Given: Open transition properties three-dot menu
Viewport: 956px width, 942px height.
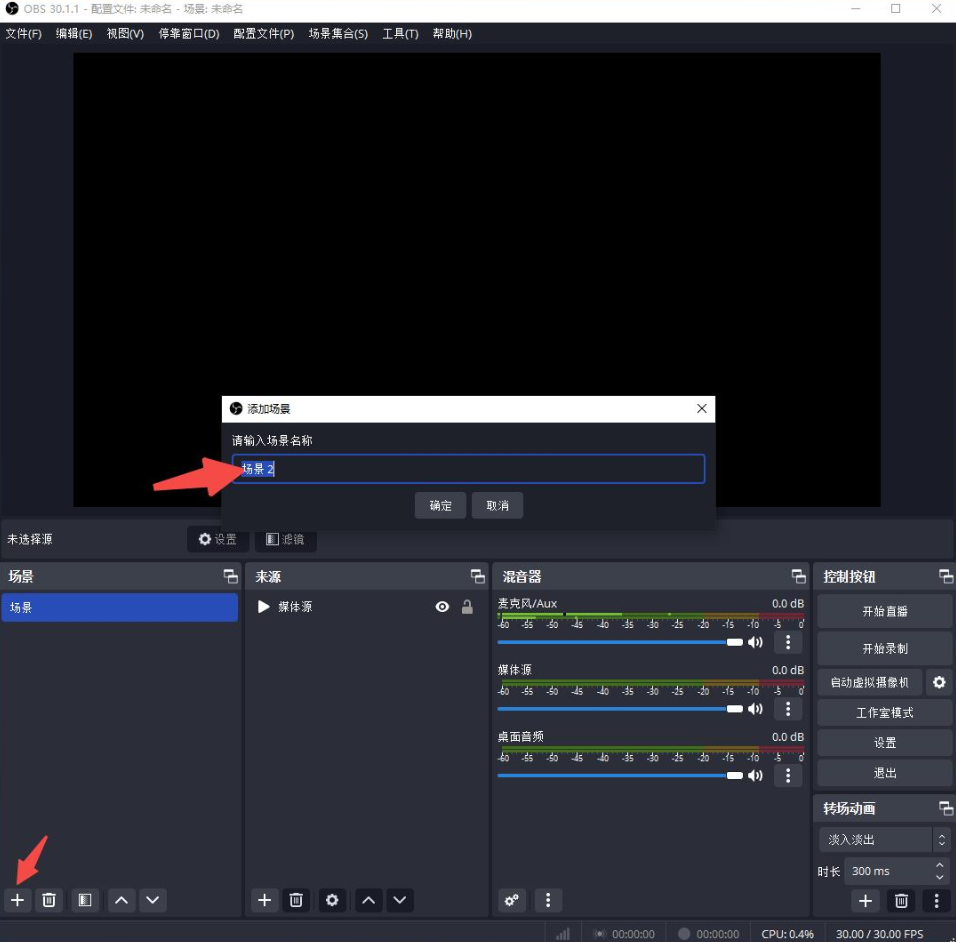Looking at the screenshot, I should coord(936,901).
